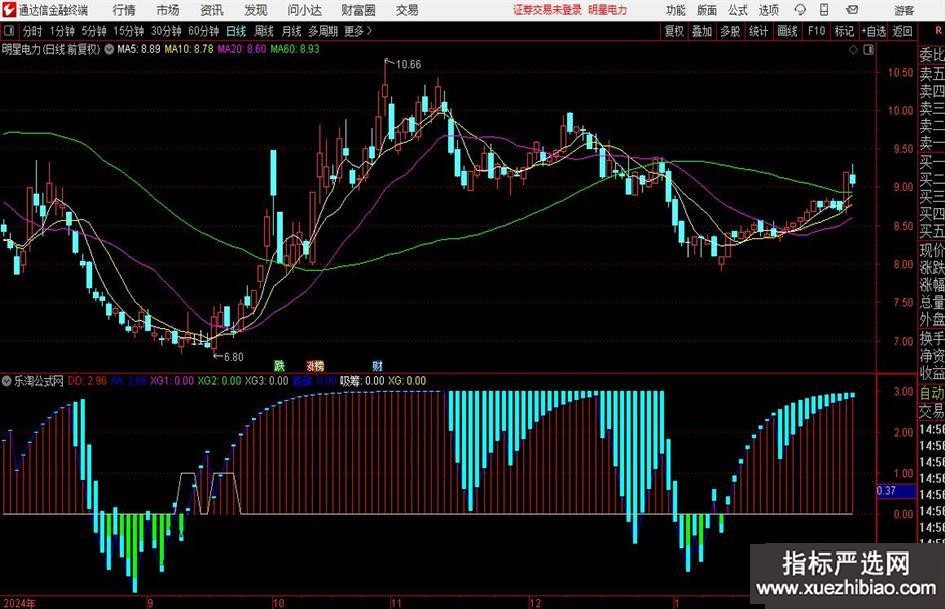The image size is (945, 609).
Task: Switch to 周线 weekly period tab
Action: click(x=263, y=31)
